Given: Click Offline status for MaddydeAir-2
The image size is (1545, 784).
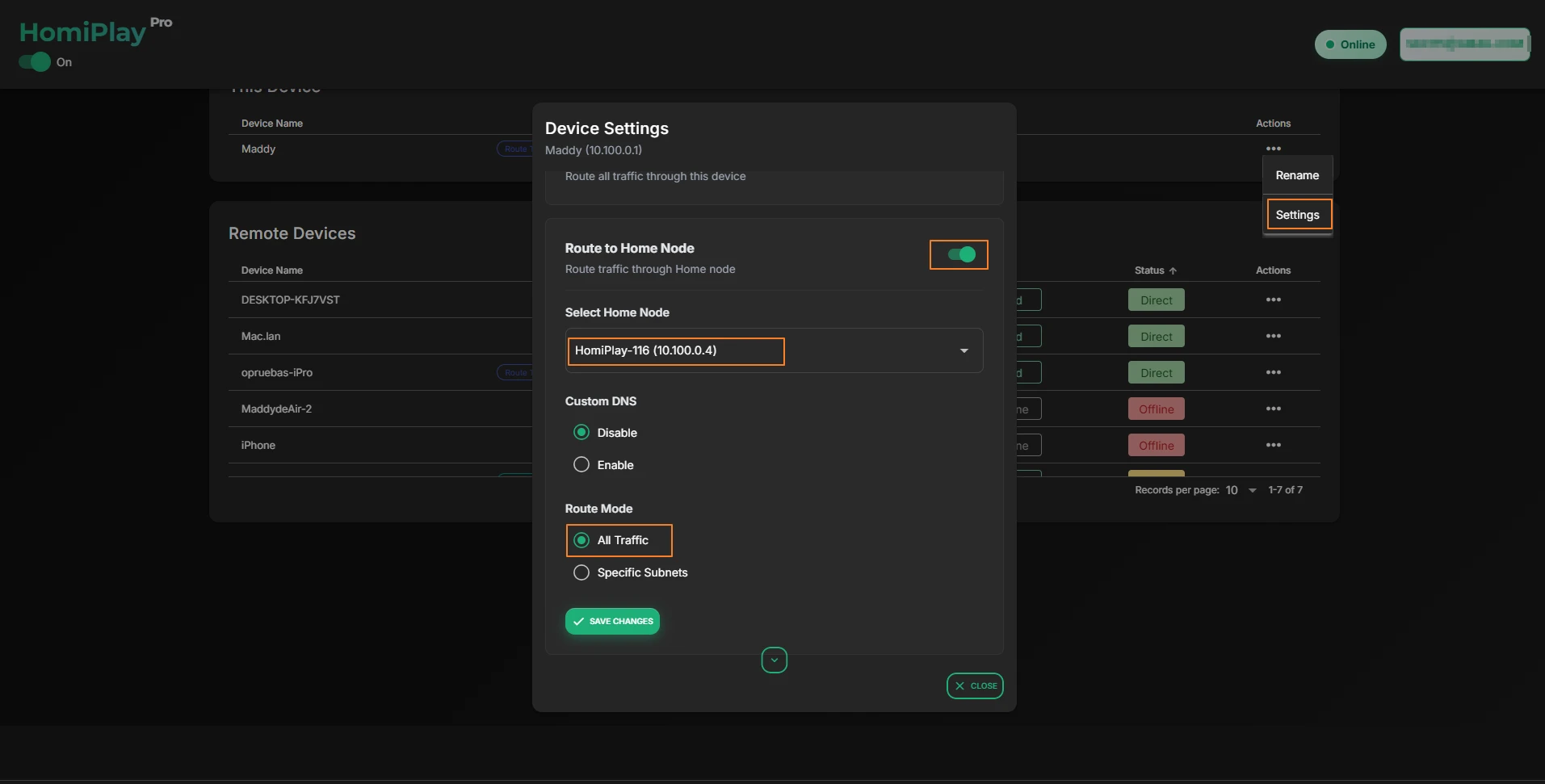Looking at the screenshot, I should coord(1156,409).
